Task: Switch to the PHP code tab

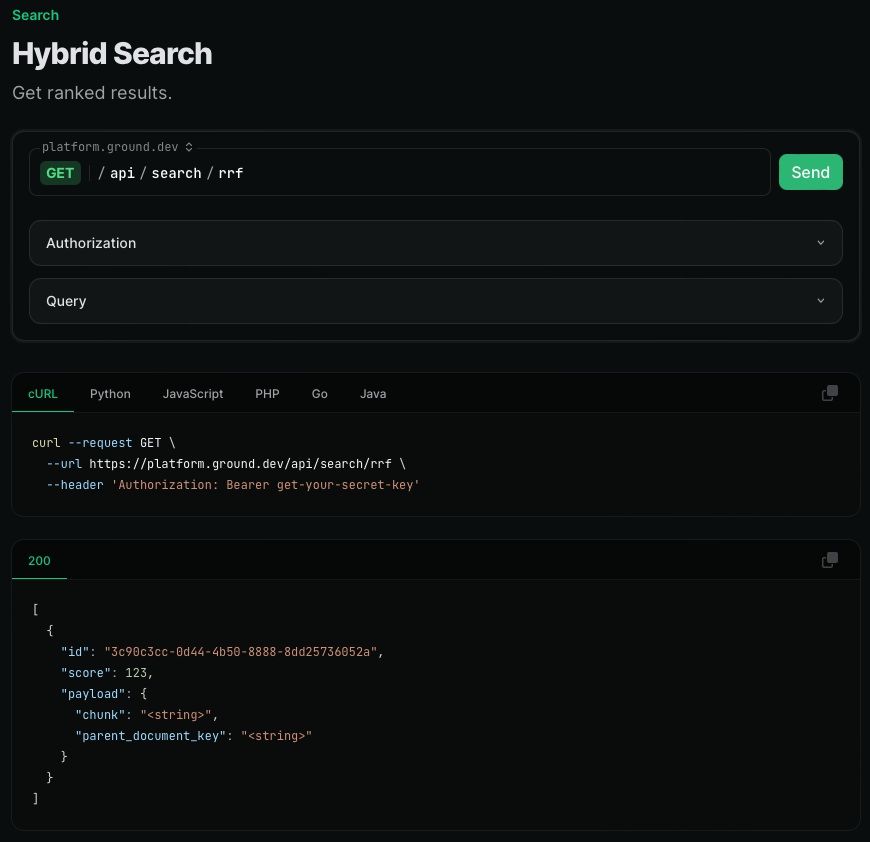Action: [x=267, y=394]
